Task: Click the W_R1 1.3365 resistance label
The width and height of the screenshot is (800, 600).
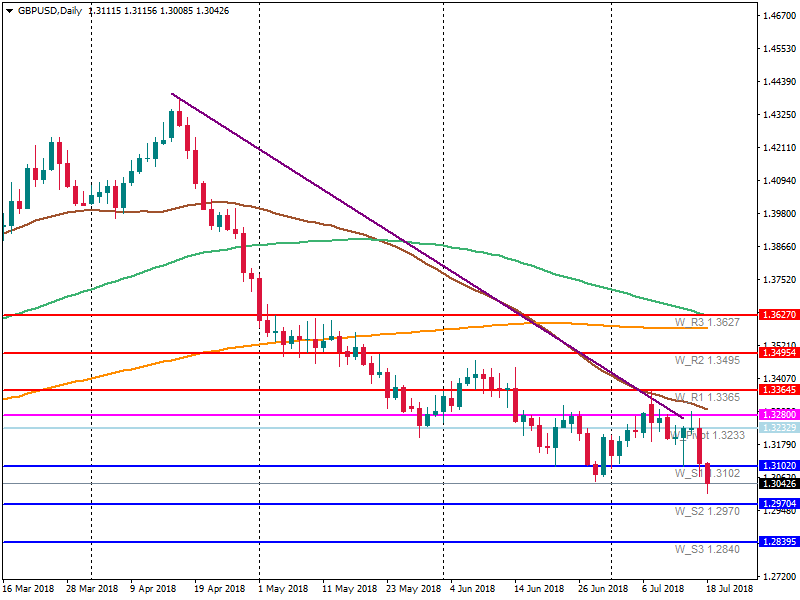Action: [x=706, y=397]
